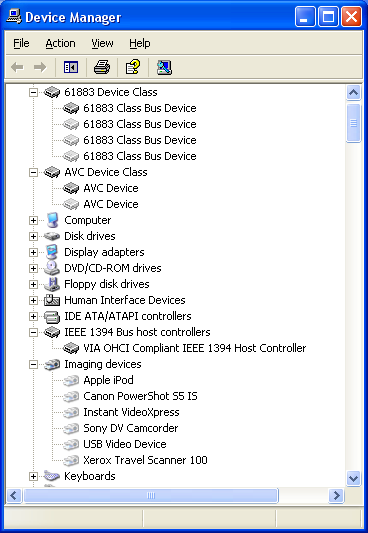The width and height of the screenshot is (368, 533).
Task: Click the horizontal scrollbar left arrow
Action: pyautogui.click(x=14, y=496)
